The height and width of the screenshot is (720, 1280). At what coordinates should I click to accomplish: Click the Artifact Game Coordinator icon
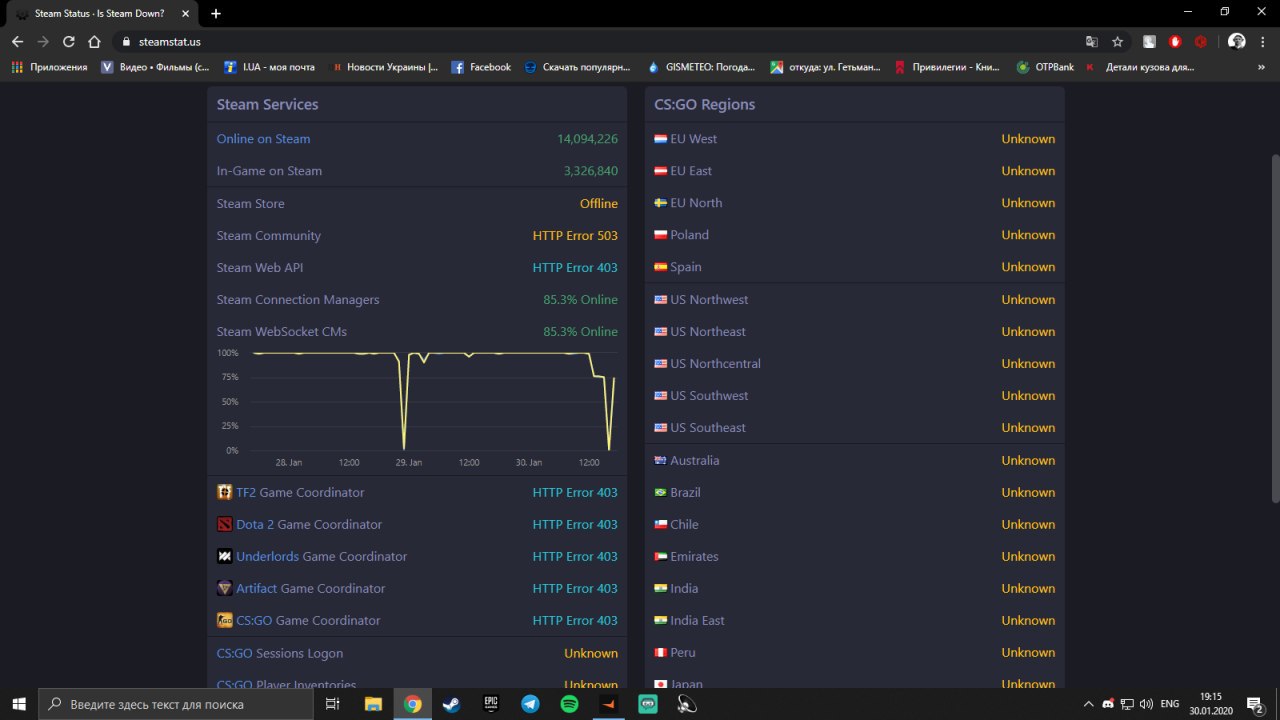[225, 588]
